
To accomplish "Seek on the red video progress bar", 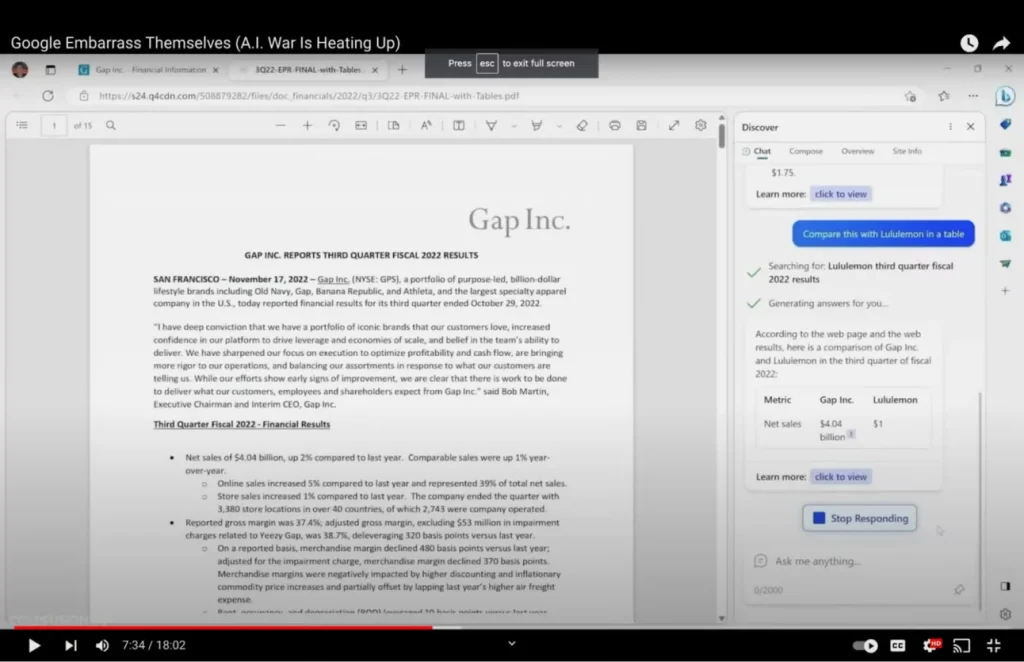I will click(222, 627).
